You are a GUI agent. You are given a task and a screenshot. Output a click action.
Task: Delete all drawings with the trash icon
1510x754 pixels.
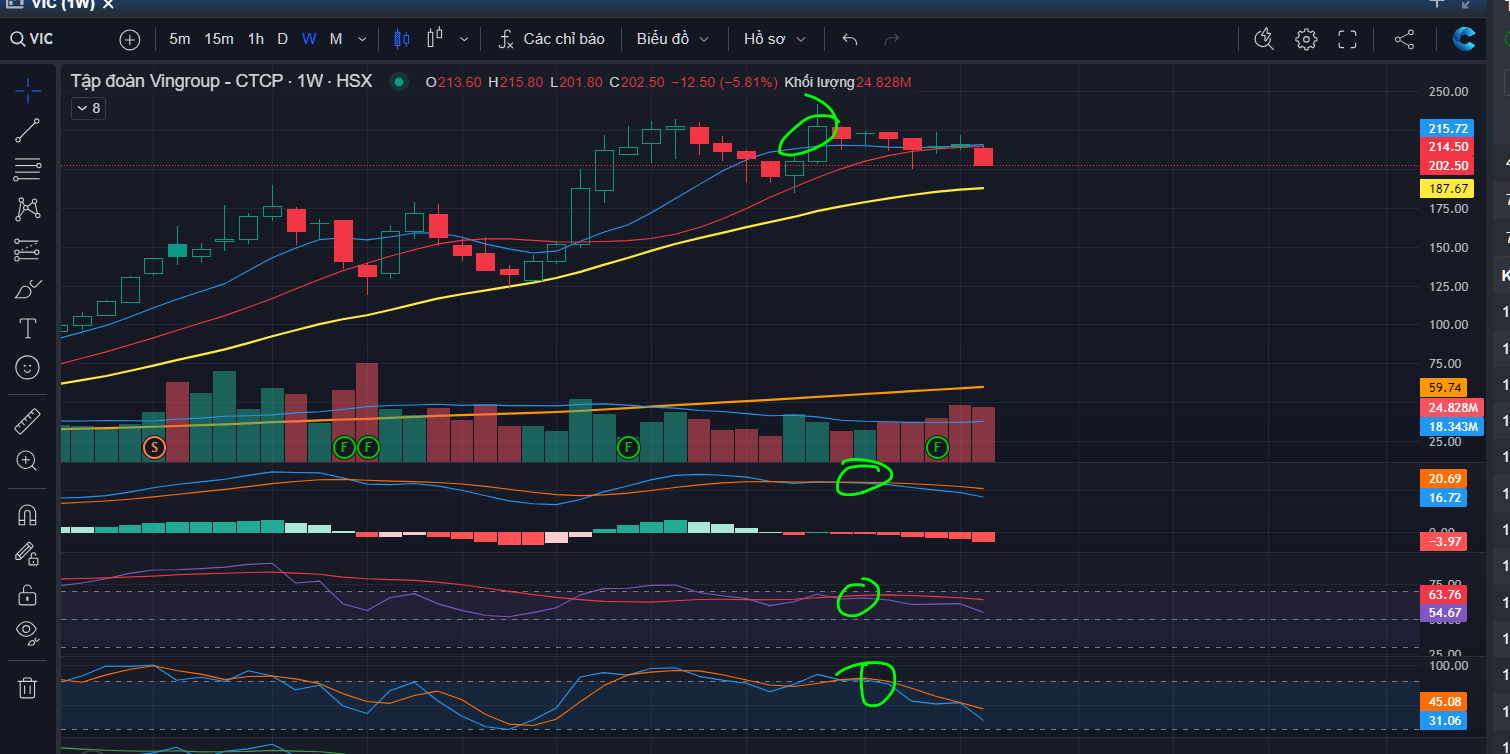(x=28, y=687)
